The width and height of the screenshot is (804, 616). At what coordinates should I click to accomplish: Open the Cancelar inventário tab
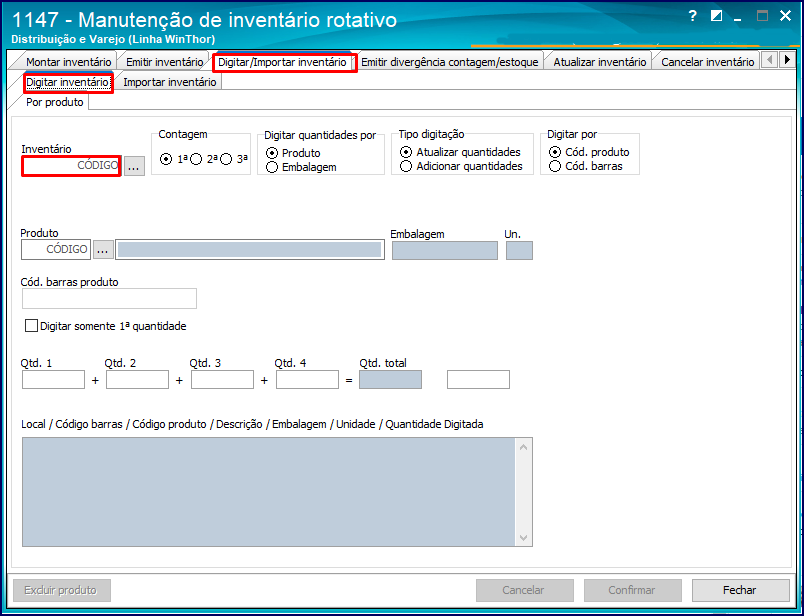[x=707, y=62]
